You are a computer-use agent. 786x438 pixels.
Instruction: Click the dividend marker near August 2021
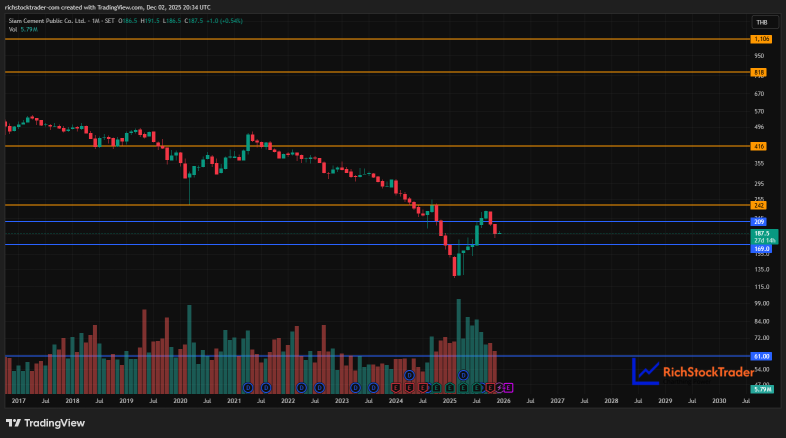(266, 388)
